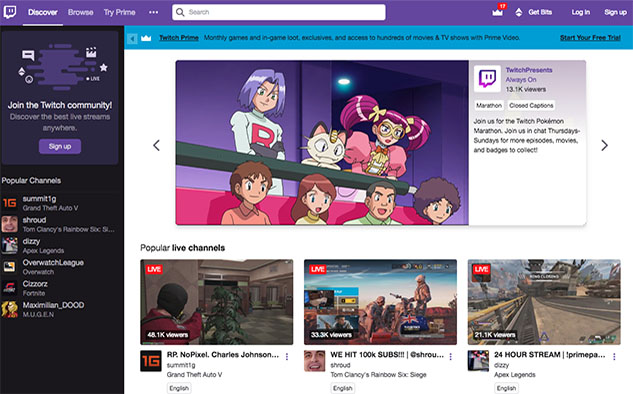633x394 pixels.
Task: Open summit1g avatar under first stream card
Action: coord(151,361)
